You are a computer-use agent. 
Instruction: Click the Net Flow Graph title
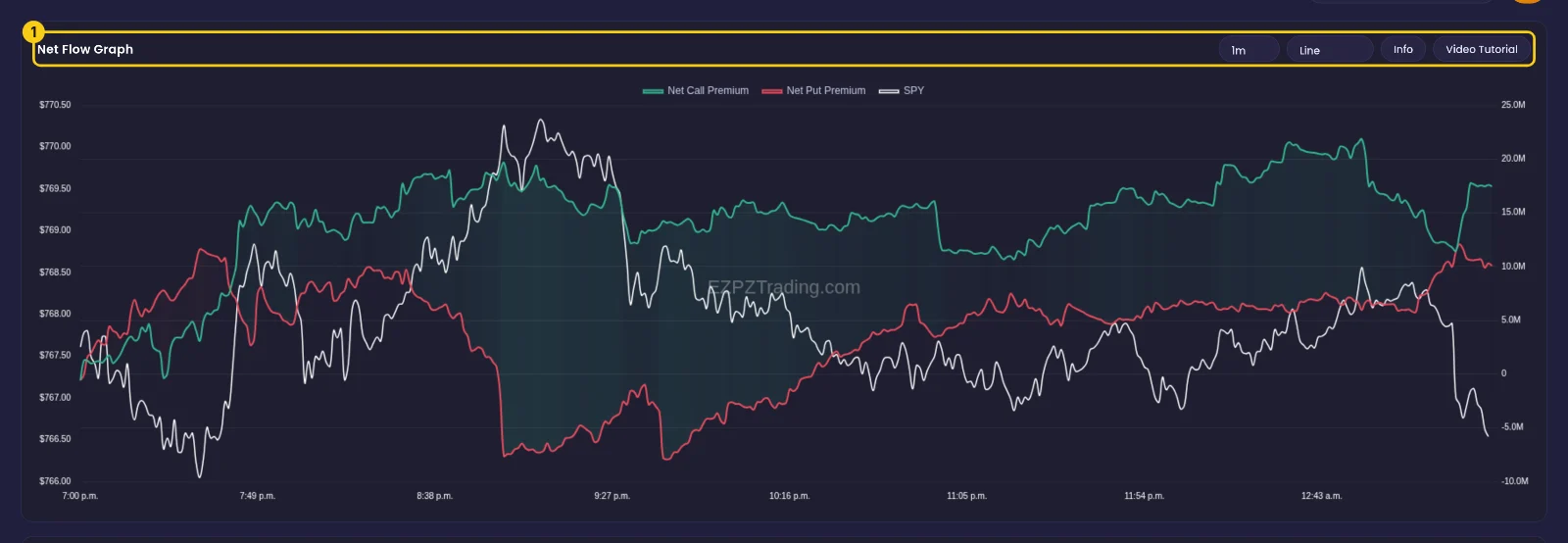[85, 49]
